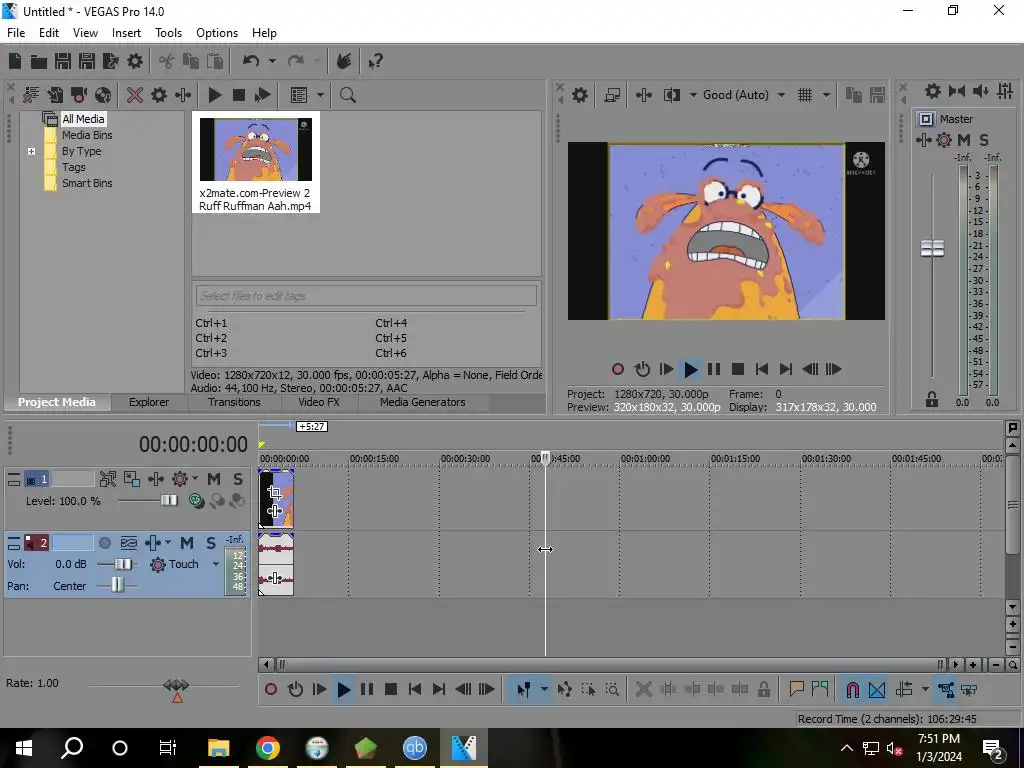The height and width of the screenshot is (768, 1024).
Task: Save project using the floppy disk icon
Action: (63, 61)
